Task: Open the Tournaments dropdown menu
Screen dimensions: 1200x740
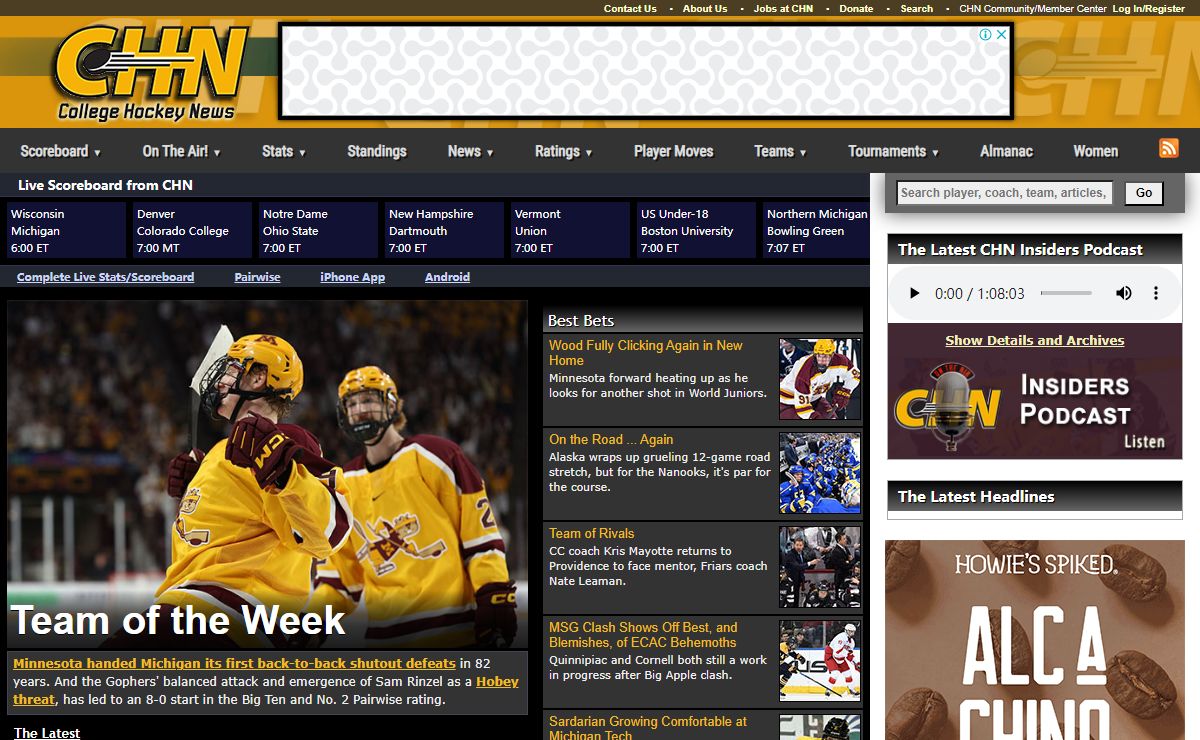Action: (x=894, y=151)
